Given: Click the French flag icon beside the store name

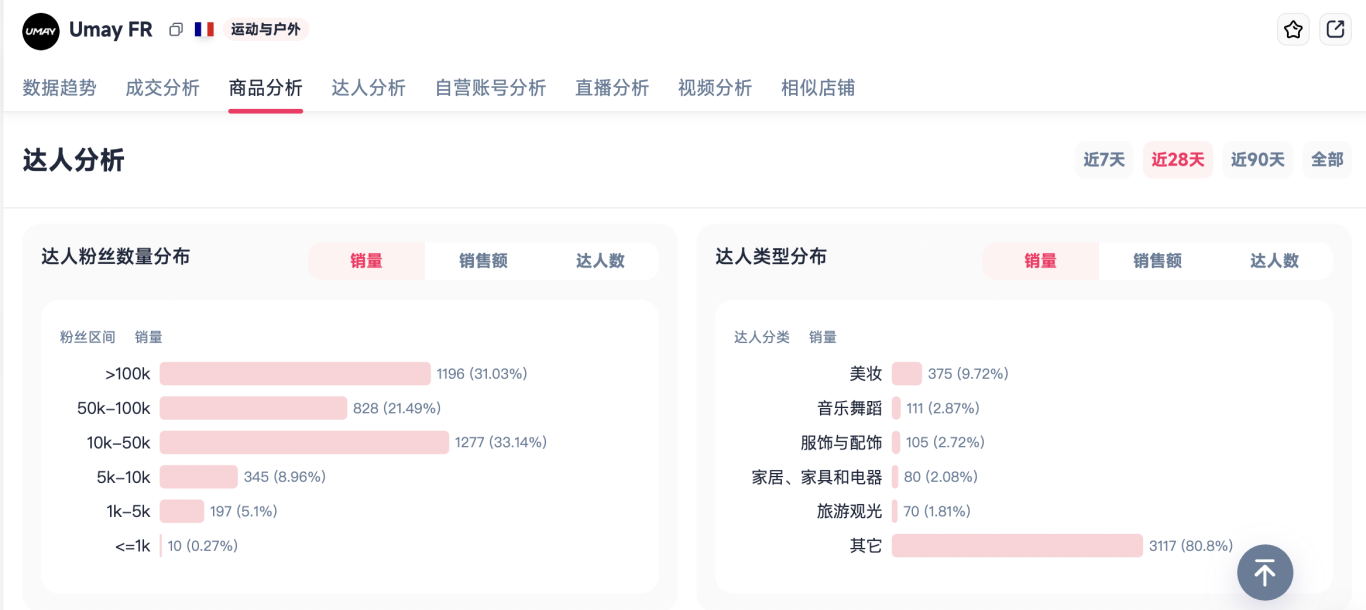Looking at the screenshot, I should [x=205, y=30].
